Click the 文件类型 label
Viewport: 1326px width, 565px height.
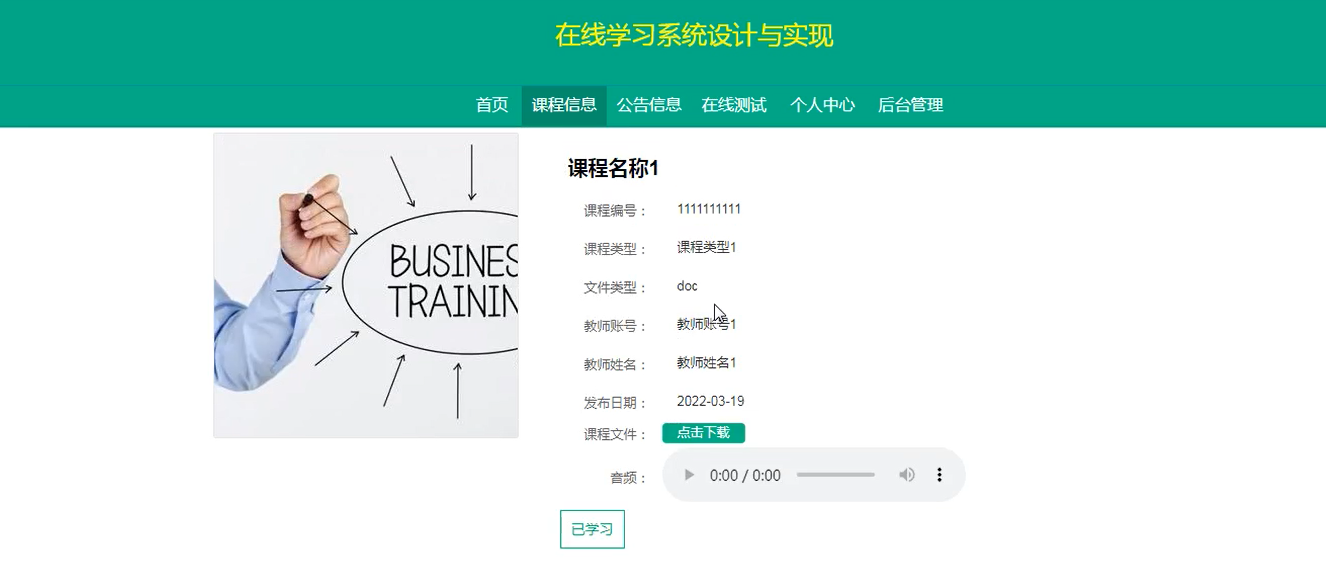616,288
